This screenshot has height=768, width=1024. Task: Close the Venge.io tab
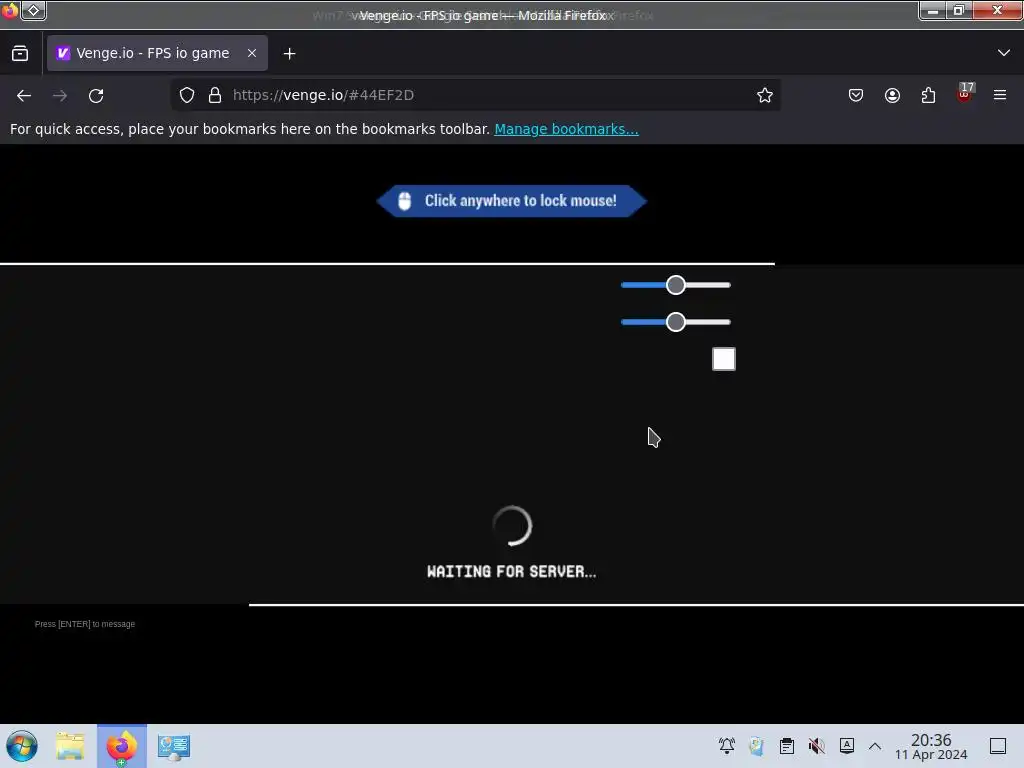pyautogui.click(x=252, y=53)
